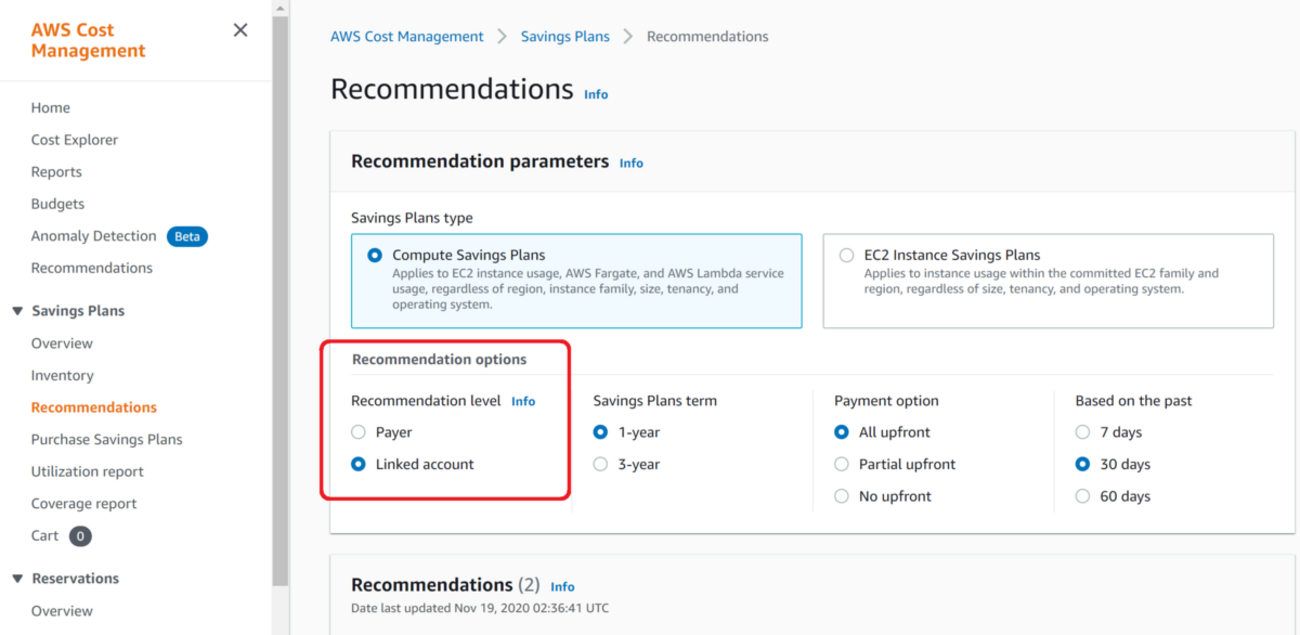Image resolution: width=1300 pixels, height=635 pixels.
Task: Select the 60 days lookback period
Action: click(1083, 497)
